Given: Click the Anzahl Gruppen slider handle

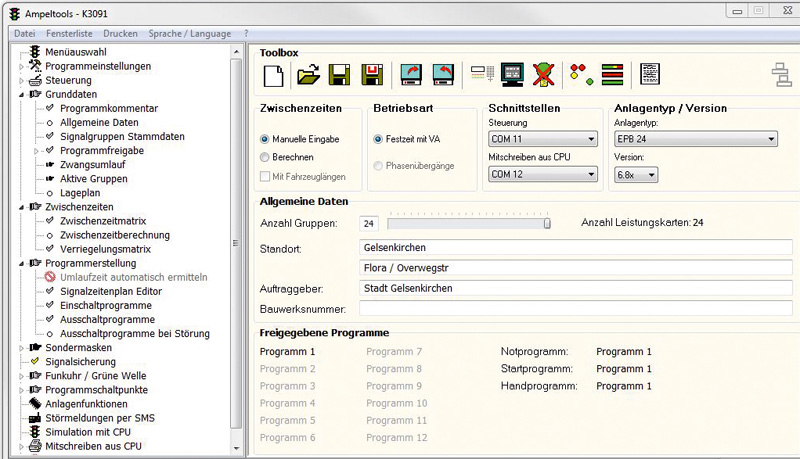Looking at the screenshot, I should (x=547, y=223).
